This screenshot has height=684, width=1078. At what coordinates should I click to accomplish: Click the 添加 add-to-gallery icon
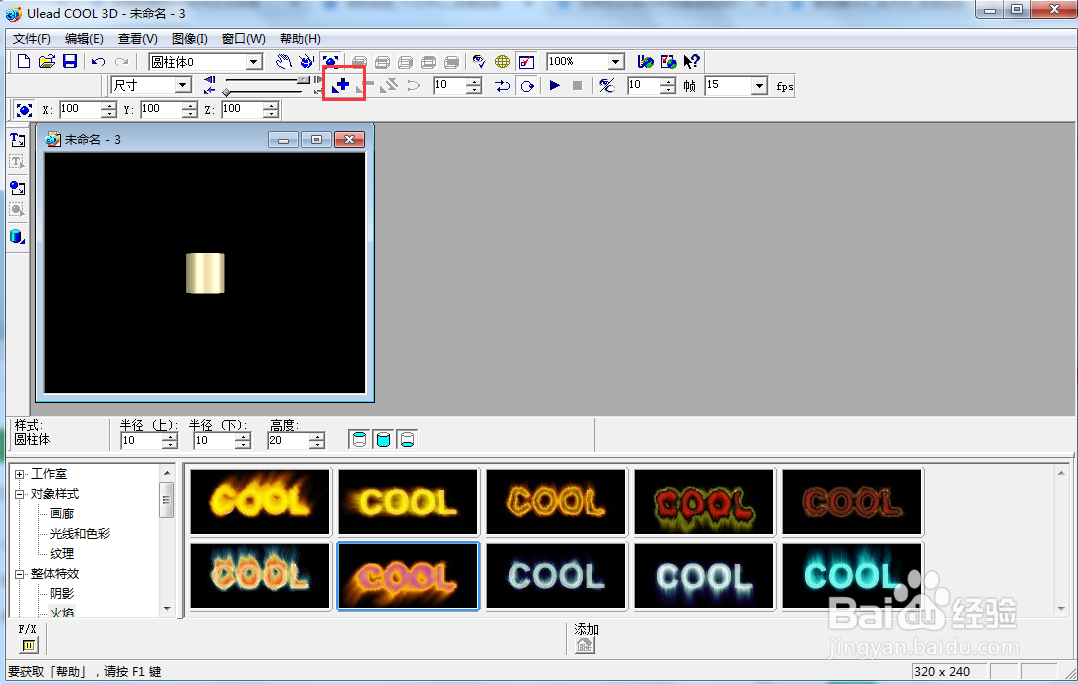[x=584, y=645]
